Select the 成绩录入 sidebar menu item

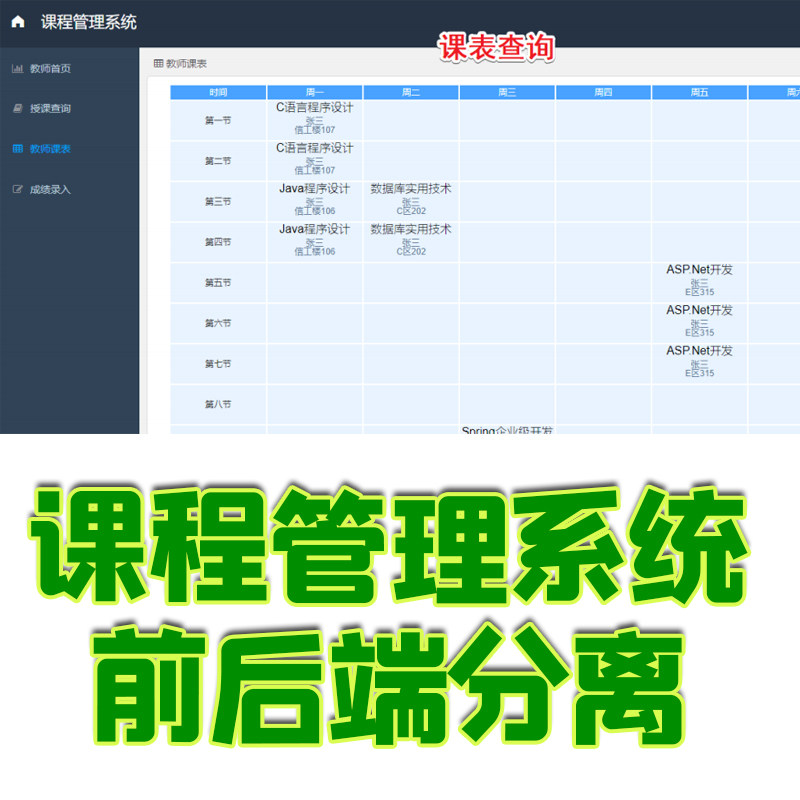click(x=48, y=187)
